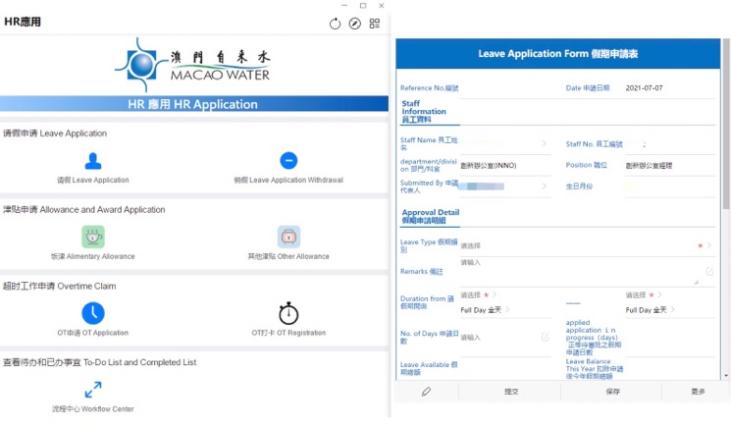Open OT Application clock icon
The width and height of the screenshot is (731, 425).
93,314
